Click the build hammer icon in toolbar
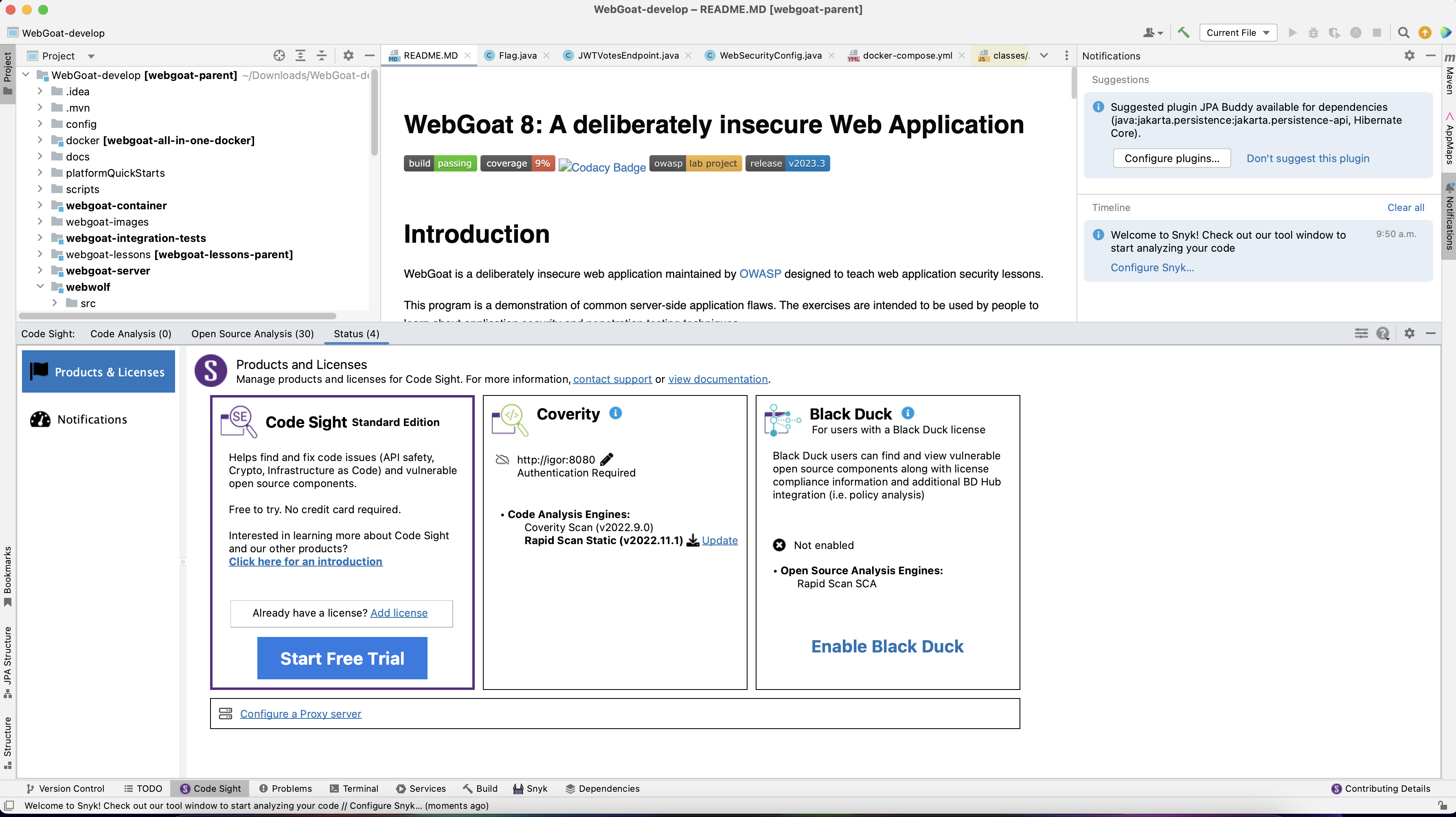This screenshot has height=817, width=1456. click(x=1183, y=33)
